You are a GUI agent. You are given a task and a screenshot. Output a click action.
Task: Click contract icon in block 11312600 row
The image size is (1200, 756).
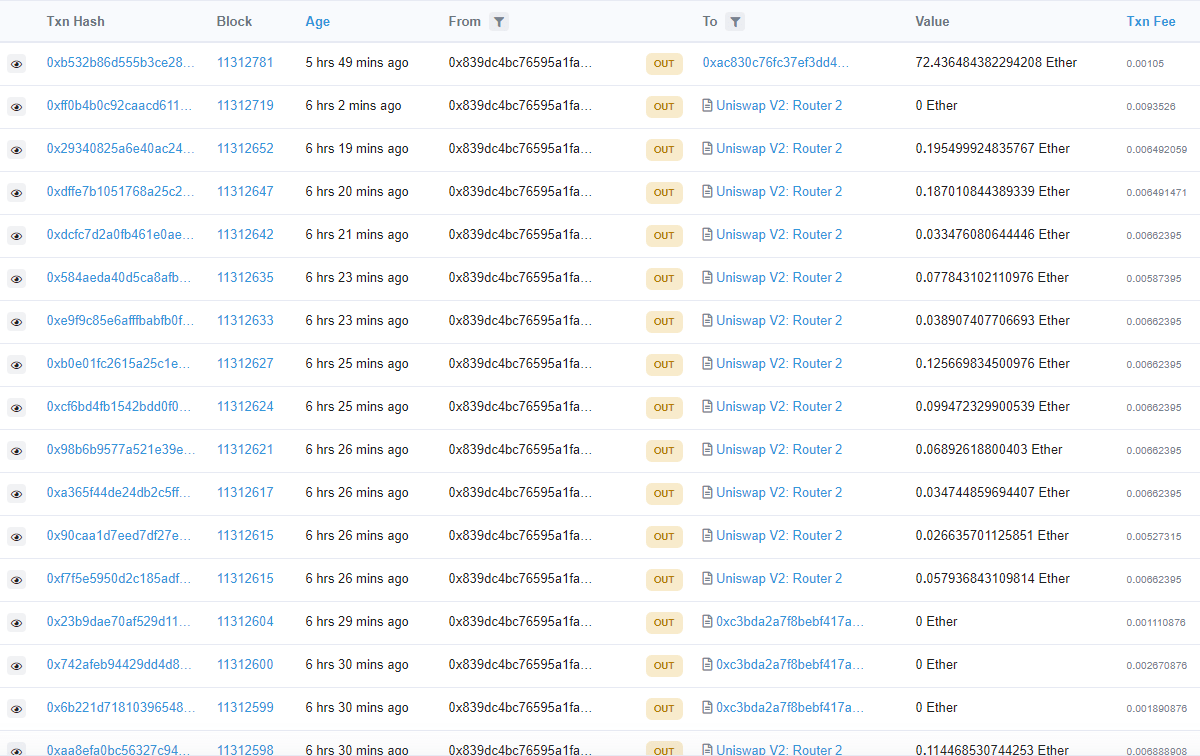[x=707, y=664]
